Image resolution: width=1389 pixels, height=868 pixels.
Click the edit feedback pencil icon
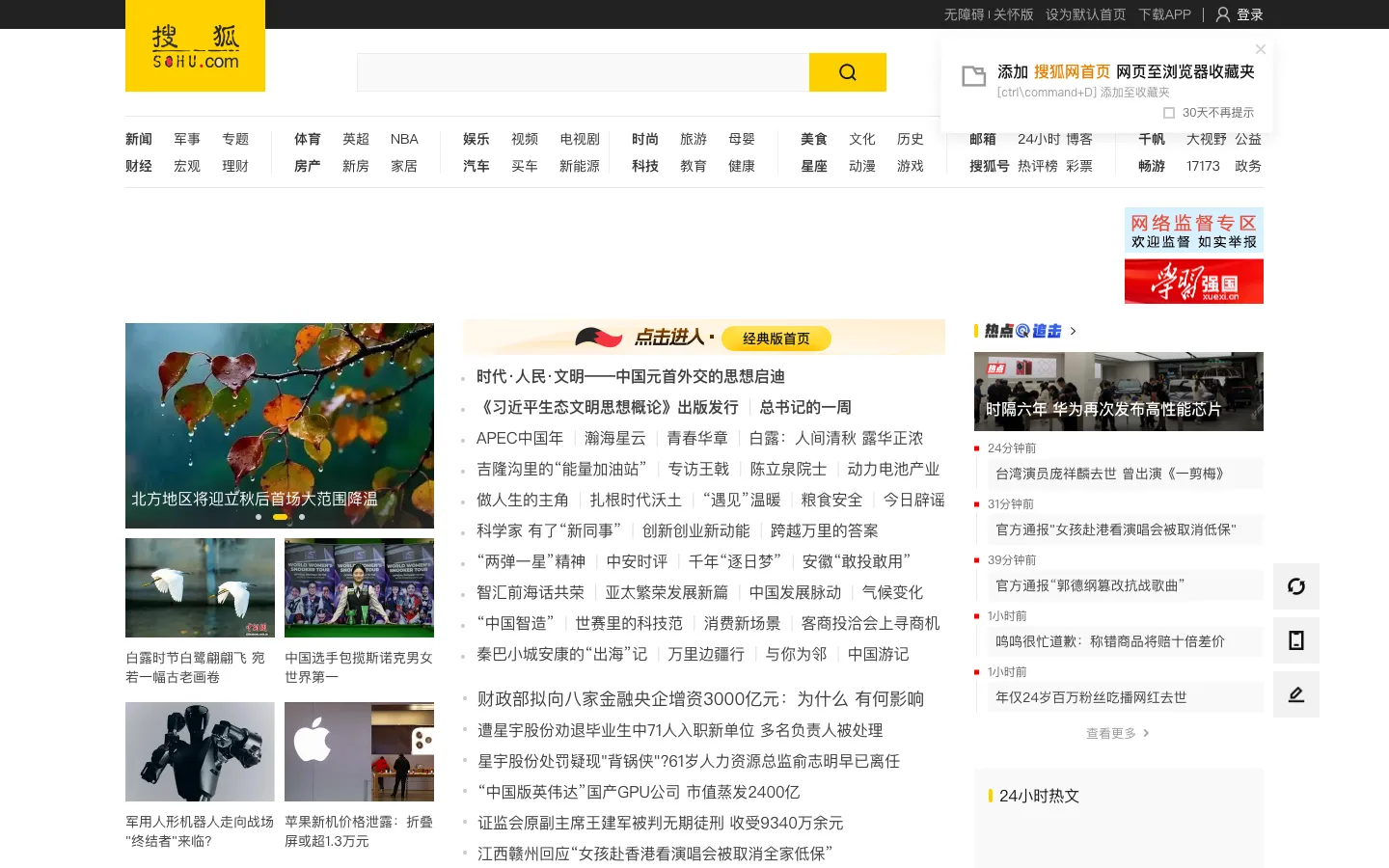pyautogui.click(x=1296, y=694)
